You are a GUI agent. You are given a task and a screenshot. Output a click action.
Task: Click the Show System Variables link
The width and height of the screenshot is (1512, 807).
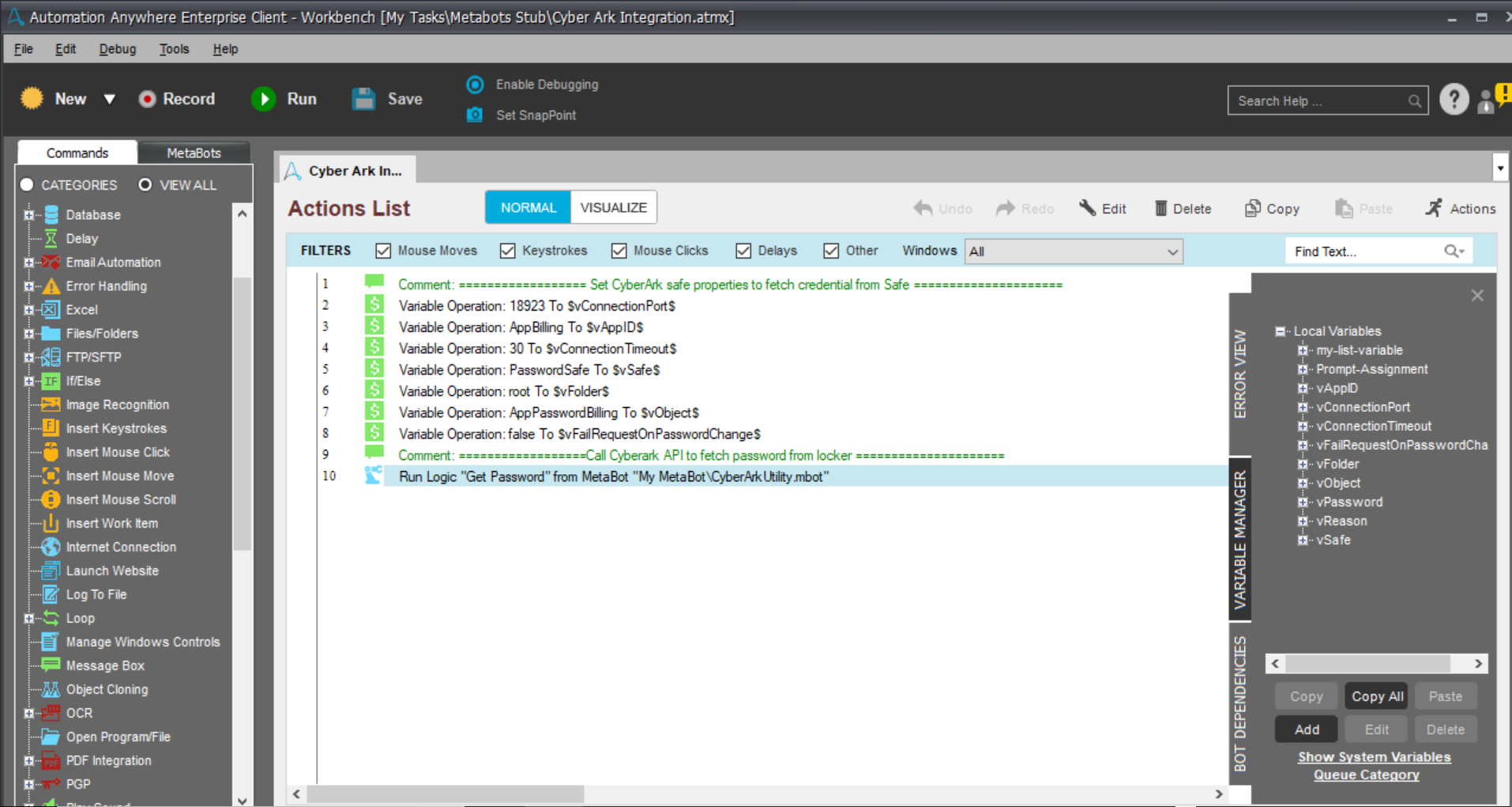click(x=1374, y=757)
